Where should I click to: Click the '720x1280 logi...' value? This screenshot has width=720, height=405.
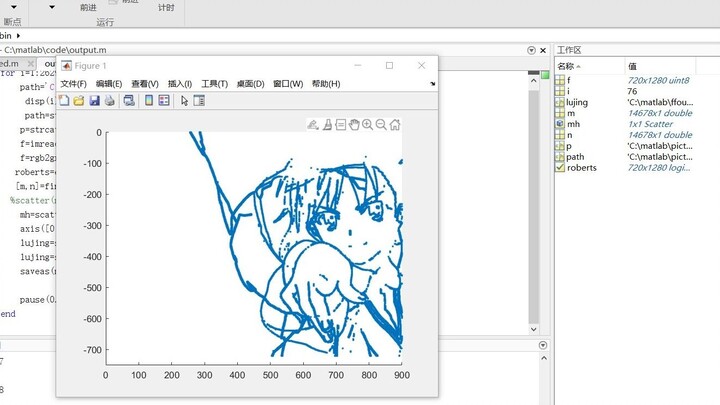point(659,168)
